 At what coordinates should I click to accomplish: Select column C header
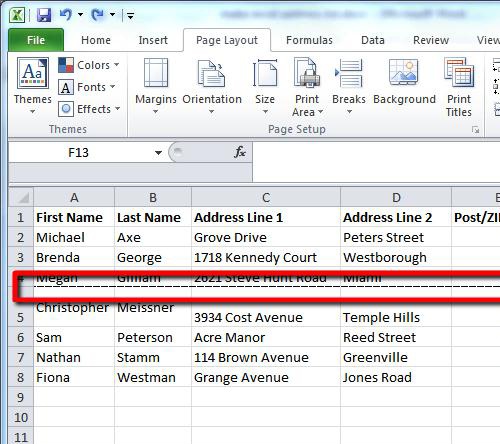coord(266,197)
